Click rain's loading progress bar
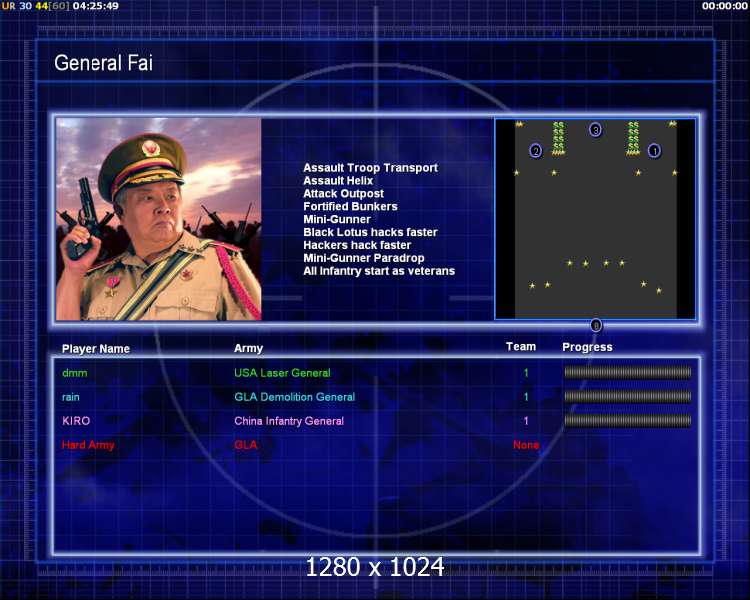This screenshot has width=750, height=600. click(x=628, y=396)
